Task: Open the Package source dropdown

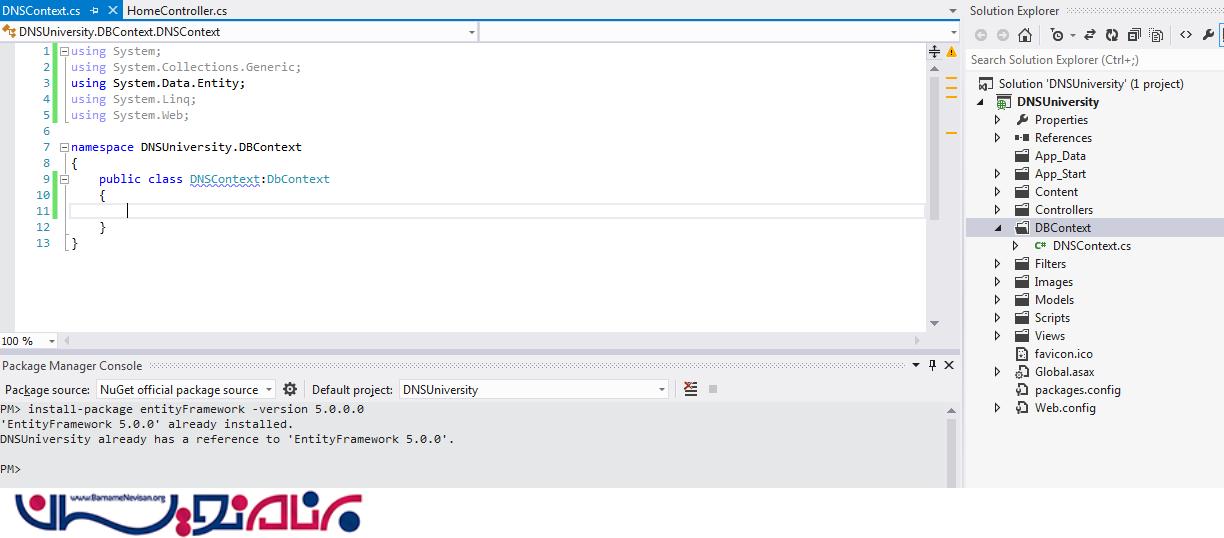Action: tap(268, 390)
